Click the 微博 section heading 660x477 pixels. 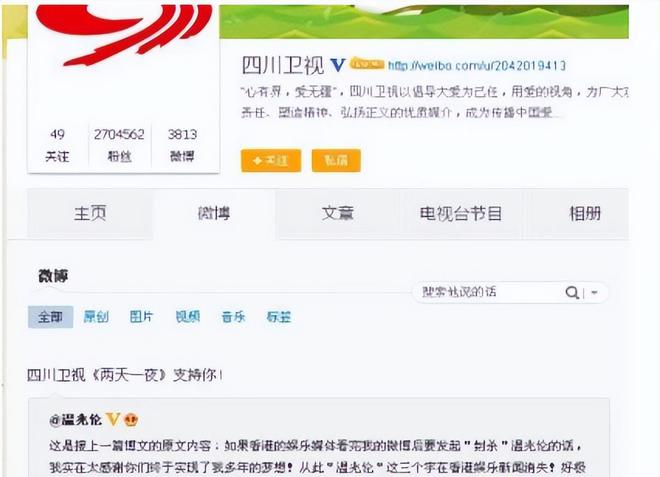53,276
